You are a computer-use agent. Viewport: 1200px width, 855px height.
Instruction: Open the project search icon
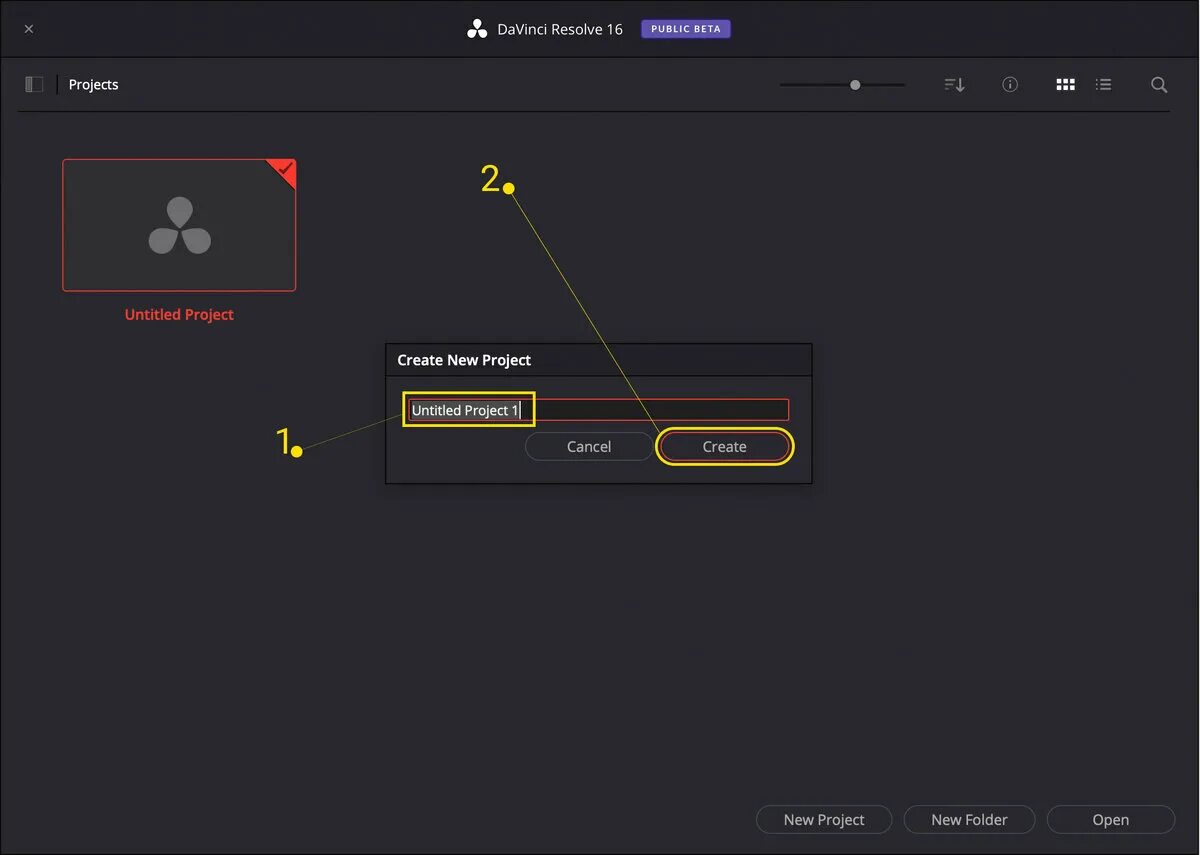1159,85
